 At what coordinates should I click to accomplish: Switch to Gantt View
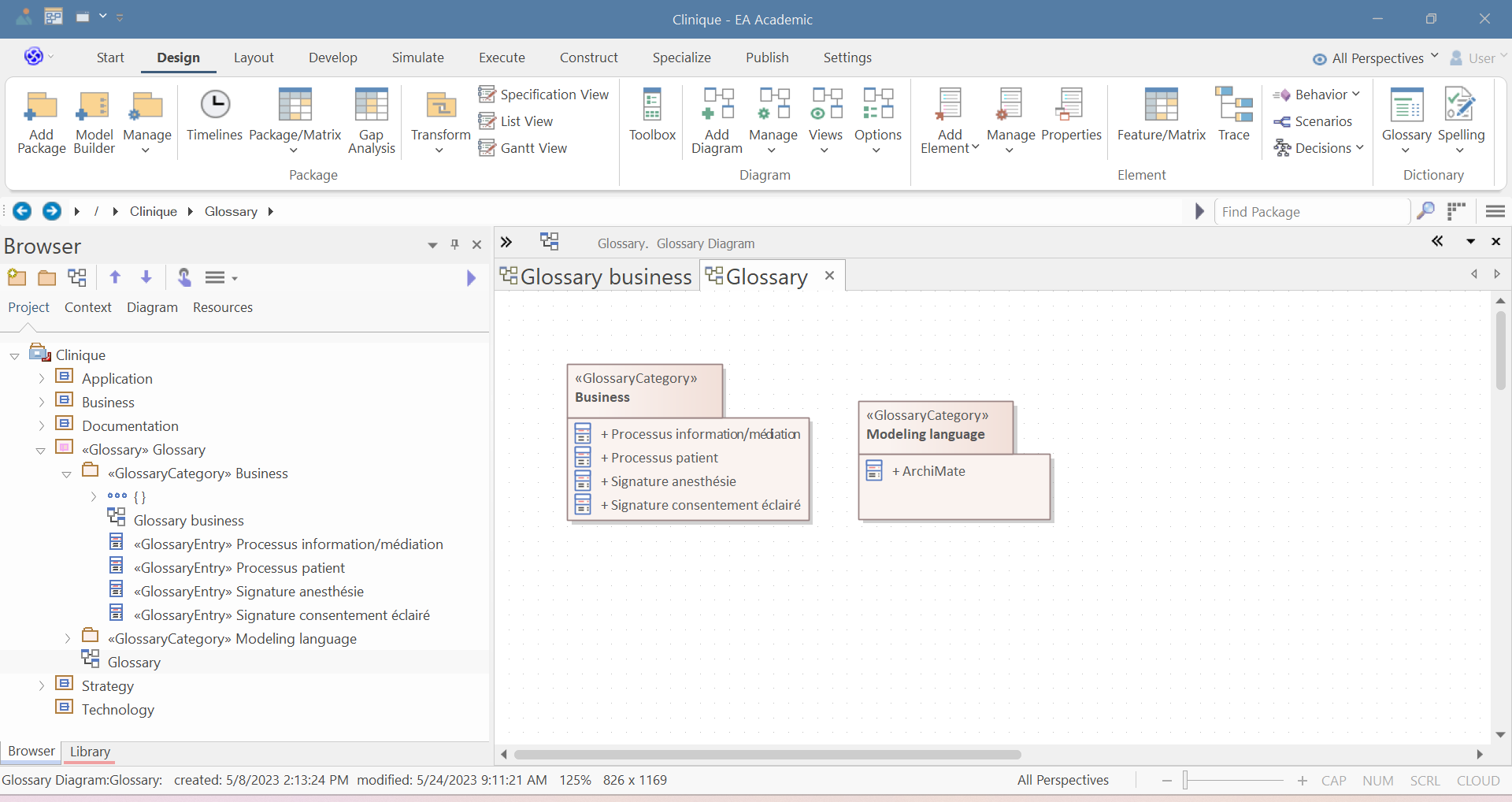tap(523, 148)
